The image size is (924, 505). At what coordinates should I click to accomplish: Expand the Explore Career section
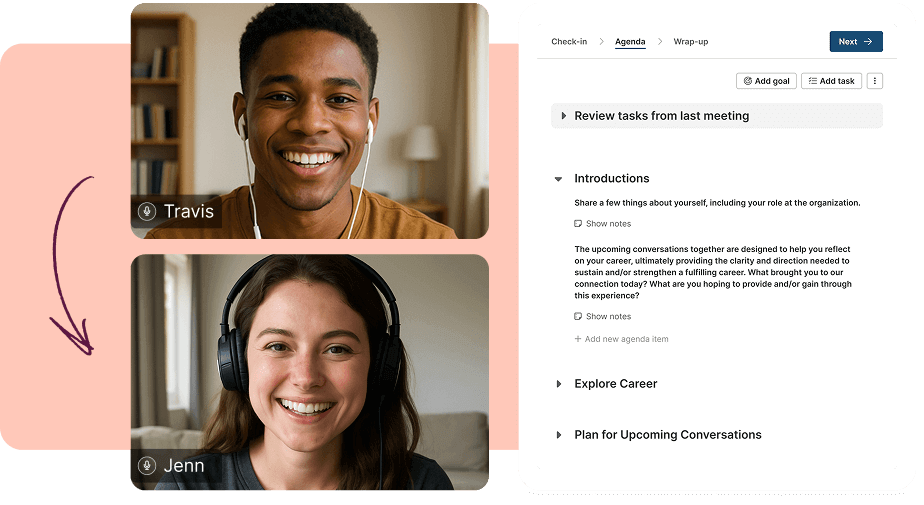point(558,384)
